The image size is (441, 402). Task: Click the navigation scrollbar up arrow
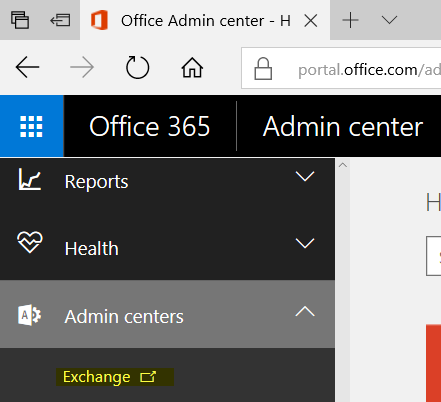[343, 165]
